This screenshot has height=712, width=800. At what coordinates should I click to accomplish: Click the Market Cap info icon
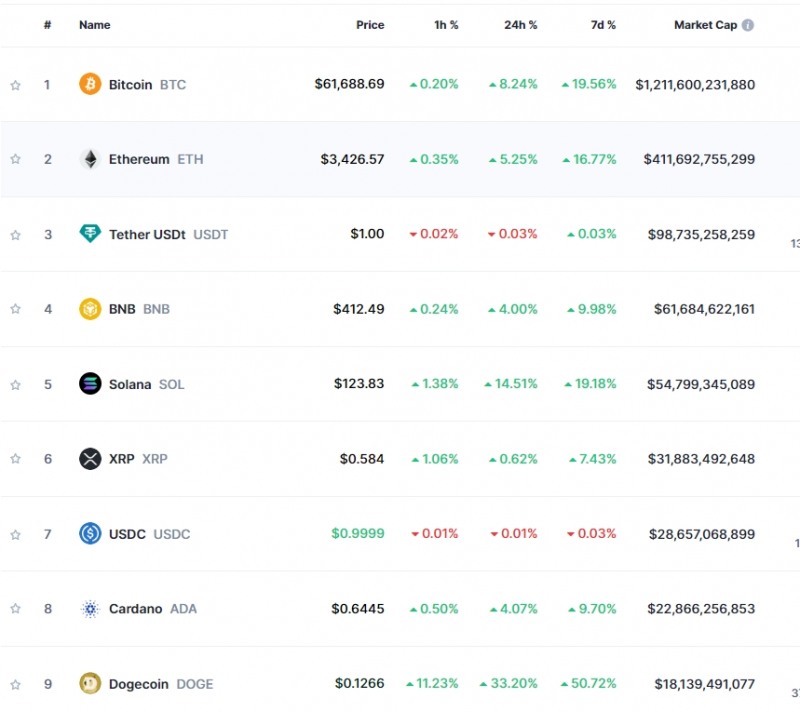click(x=748, y=25)
